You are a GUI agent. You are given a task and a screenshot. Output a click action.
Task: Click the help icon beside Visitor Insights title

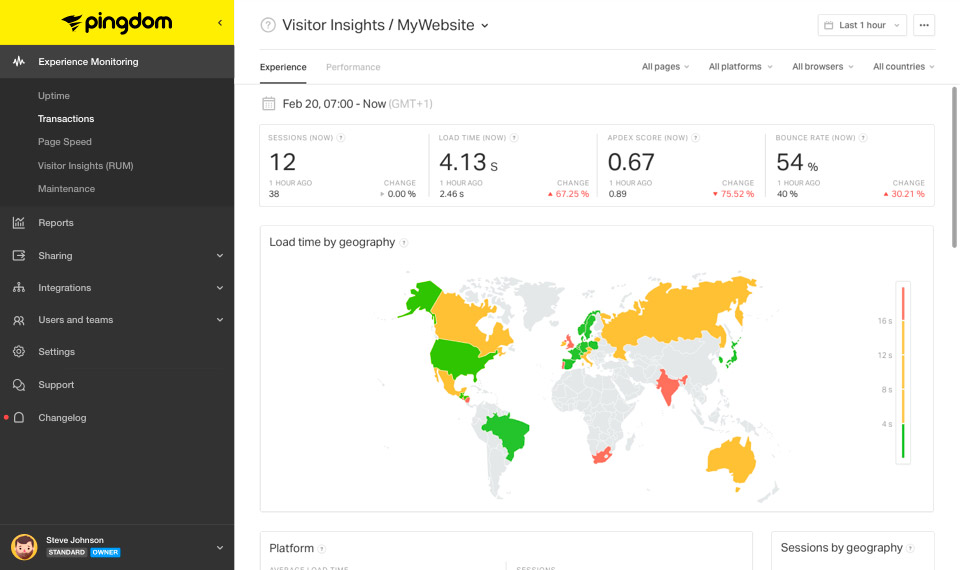(268, 25)
